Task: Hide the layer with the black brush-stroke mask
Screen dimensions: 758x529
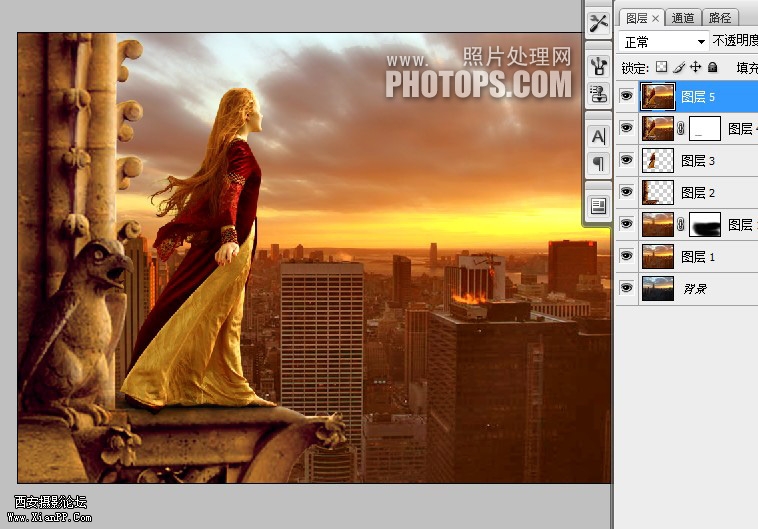Action: click(627, 224)
